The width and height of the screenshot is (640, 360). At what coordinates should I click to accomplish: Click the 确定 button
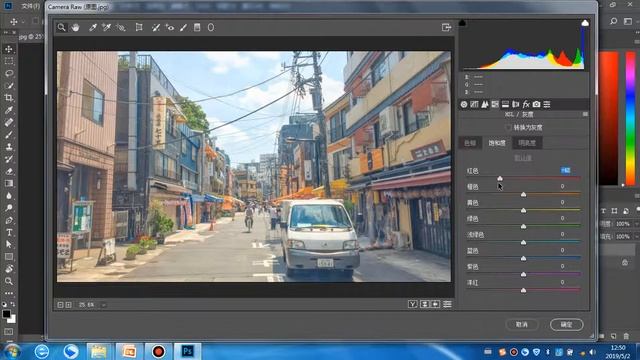click(x=566, y=324)
